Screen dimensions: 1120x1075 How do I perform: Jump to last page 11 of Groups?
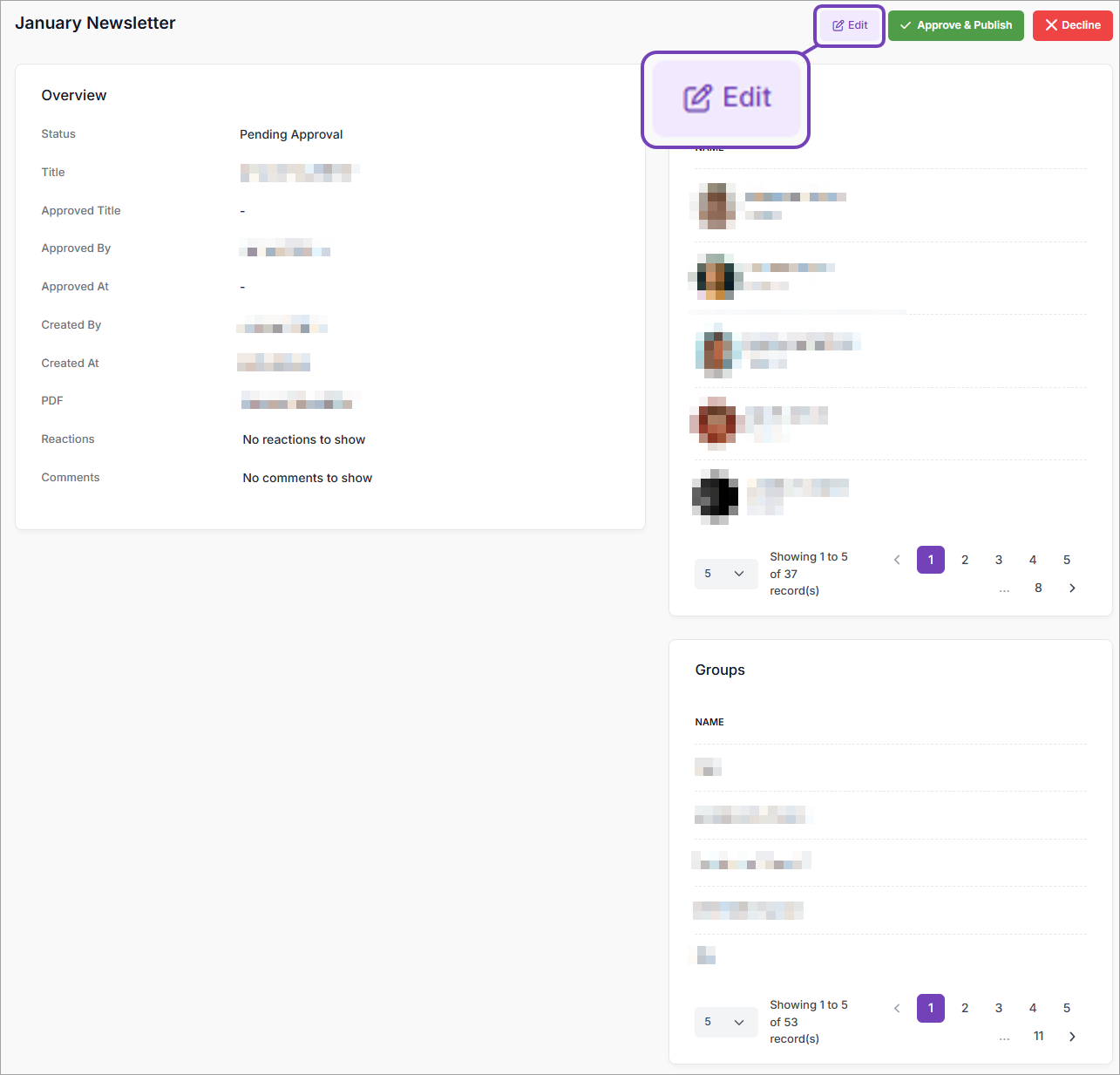[1038, 1037]
